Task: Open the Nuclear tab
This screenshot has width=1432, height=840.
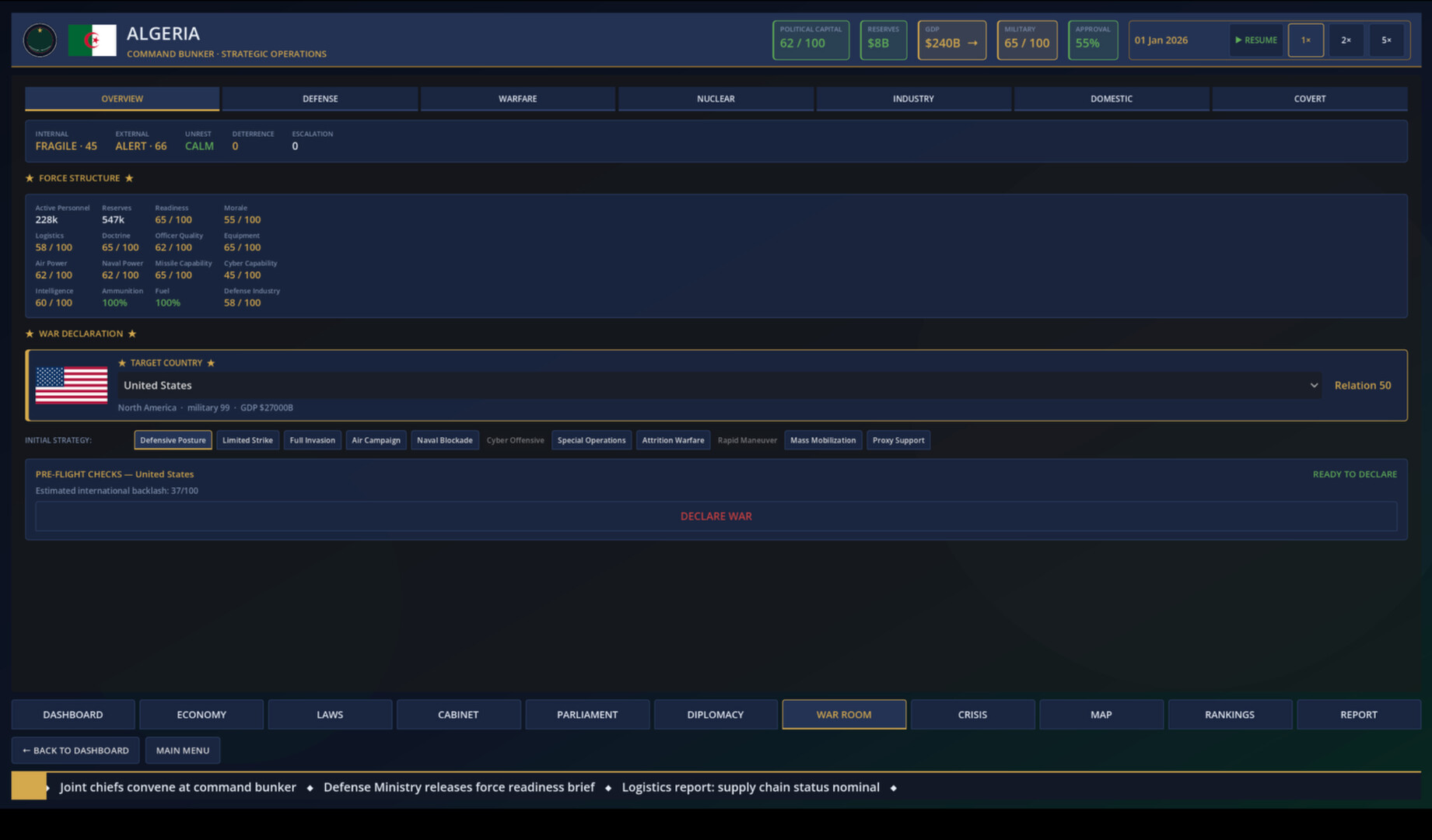Action: [x=716, y=99]
